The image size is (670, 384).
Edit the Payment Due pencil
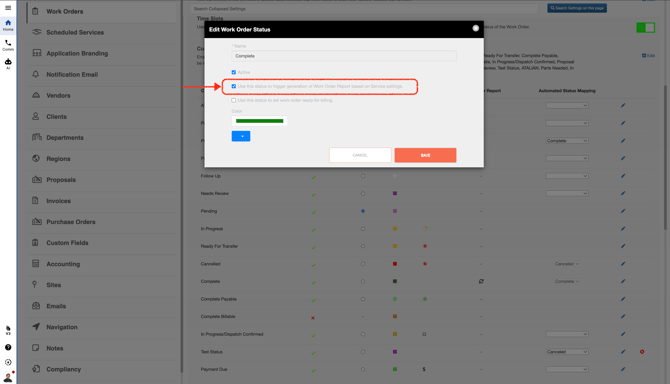623,369
